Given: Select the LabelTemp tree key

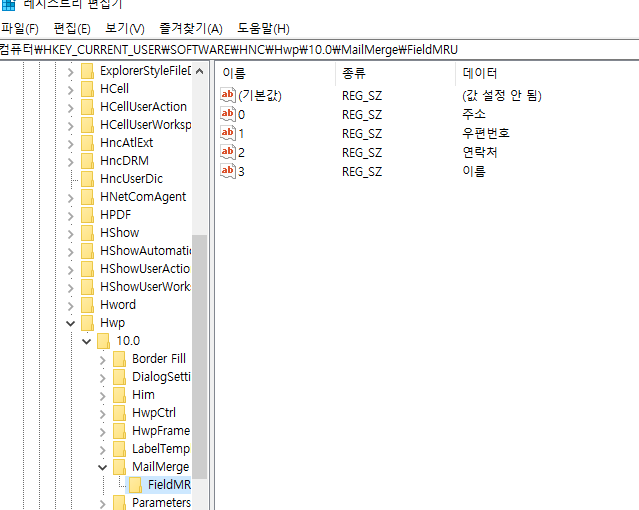Looking at the screenshot, I should (161, 449).
